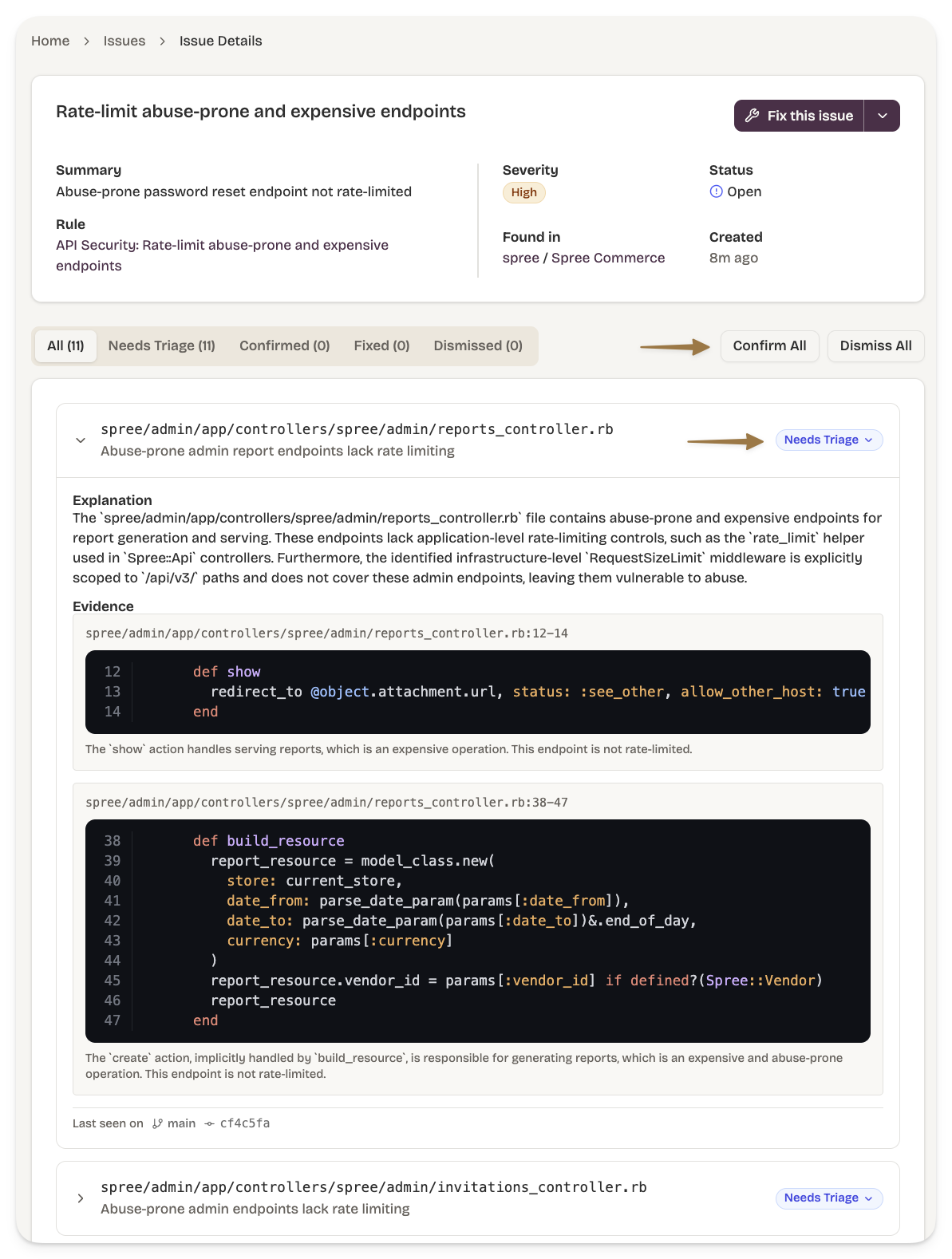952x1259 pixels.
Task: Click the Fix this issue button
Action: 799,116
